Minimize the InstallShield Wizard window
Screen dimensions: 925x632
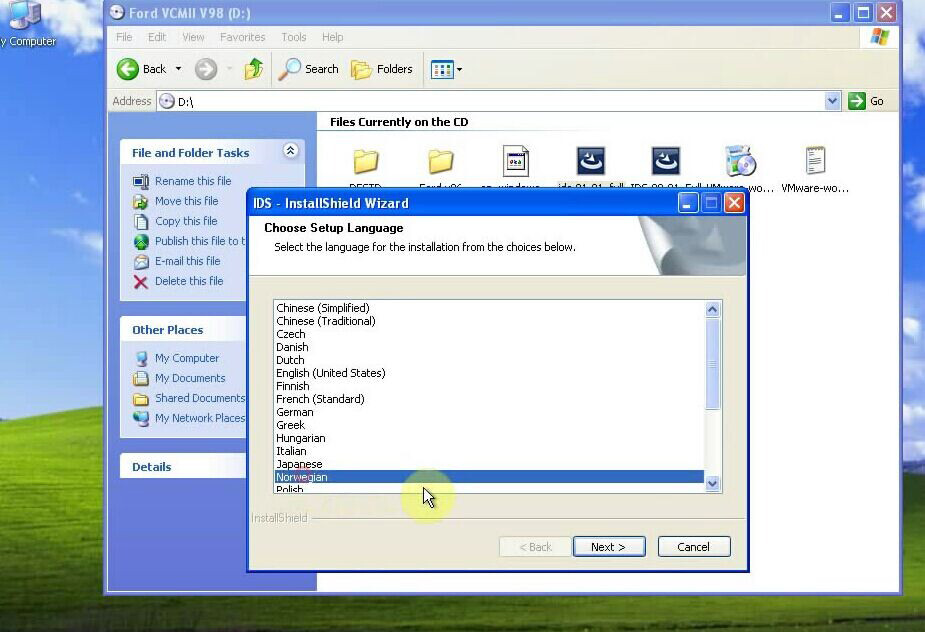pyautogui.click(x=687, y=203)
